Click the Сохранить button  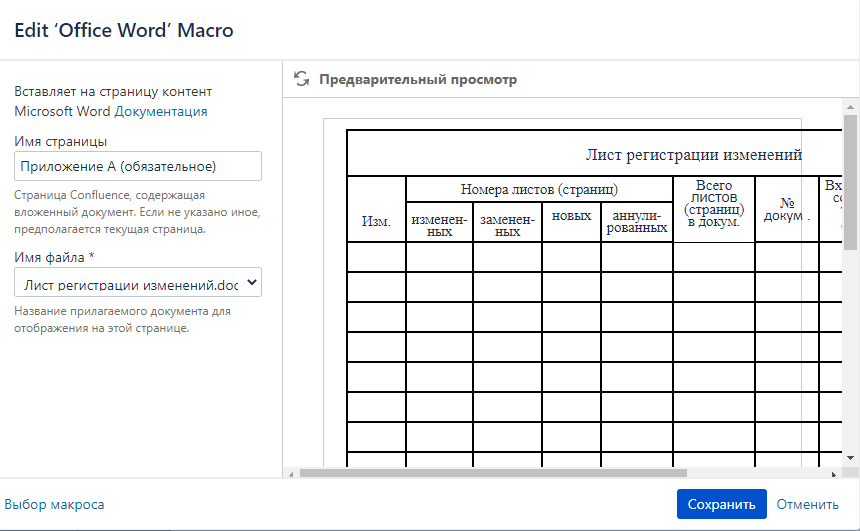(721, 504)
